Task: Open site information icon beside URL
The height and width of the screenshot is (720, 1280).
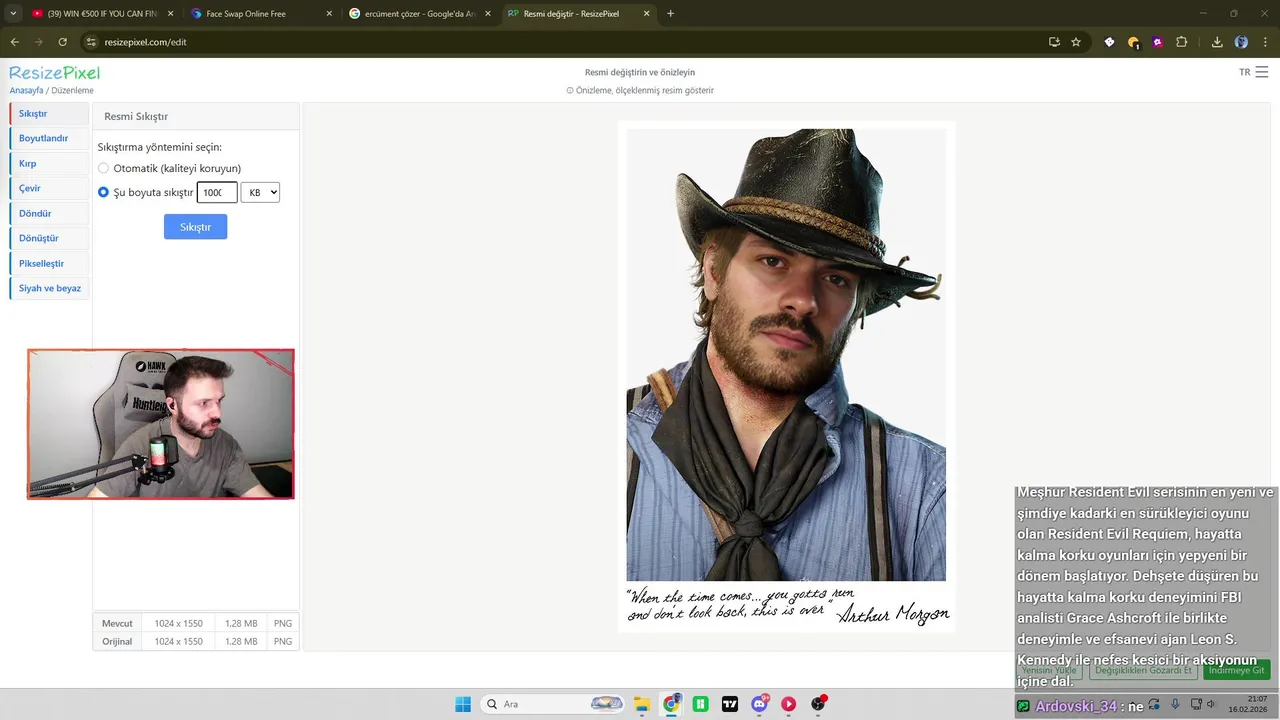Action: 91,42
